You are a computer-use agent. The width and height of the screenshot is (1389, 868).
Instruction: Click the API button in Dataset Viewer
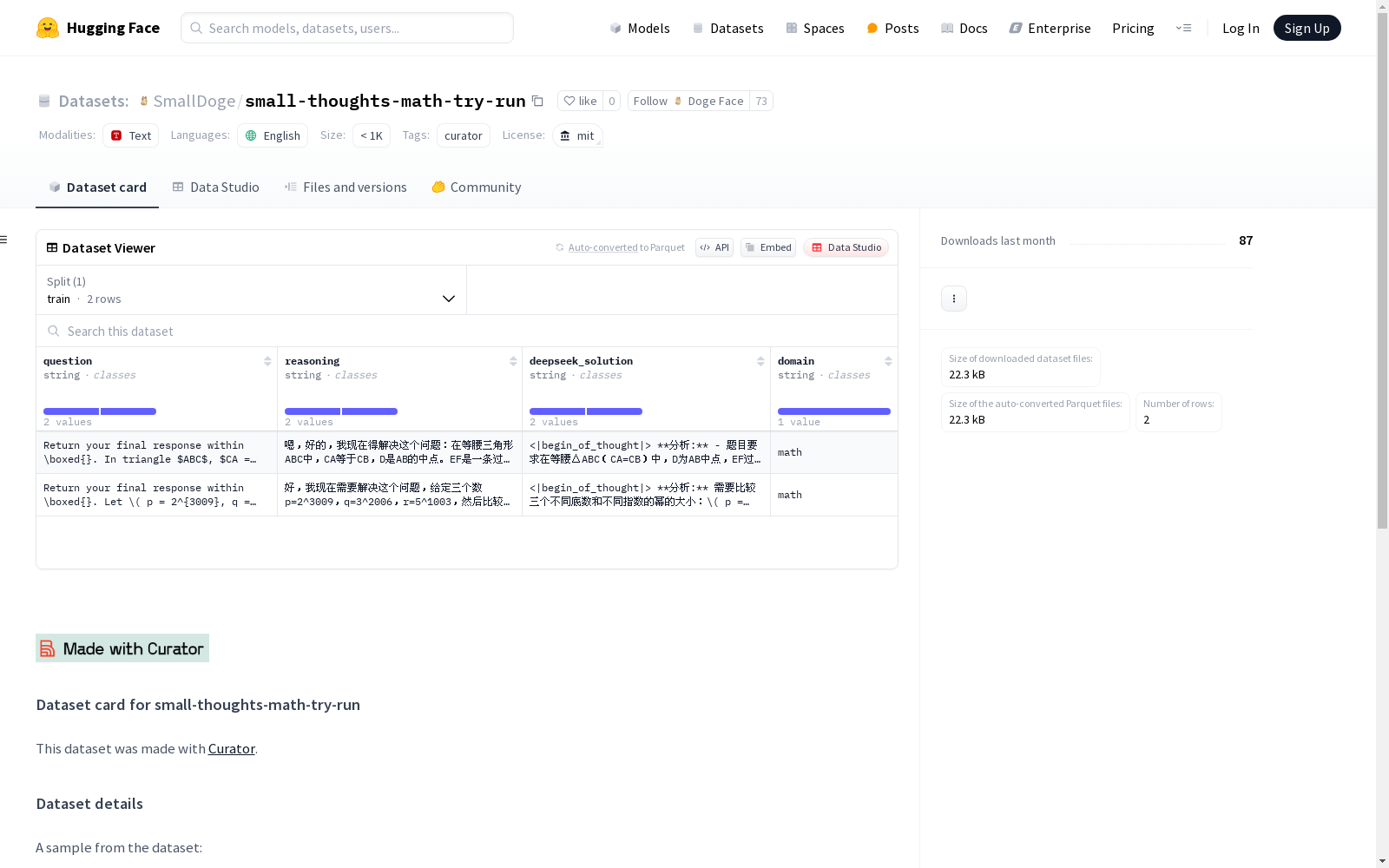click(x=714, y=247)
